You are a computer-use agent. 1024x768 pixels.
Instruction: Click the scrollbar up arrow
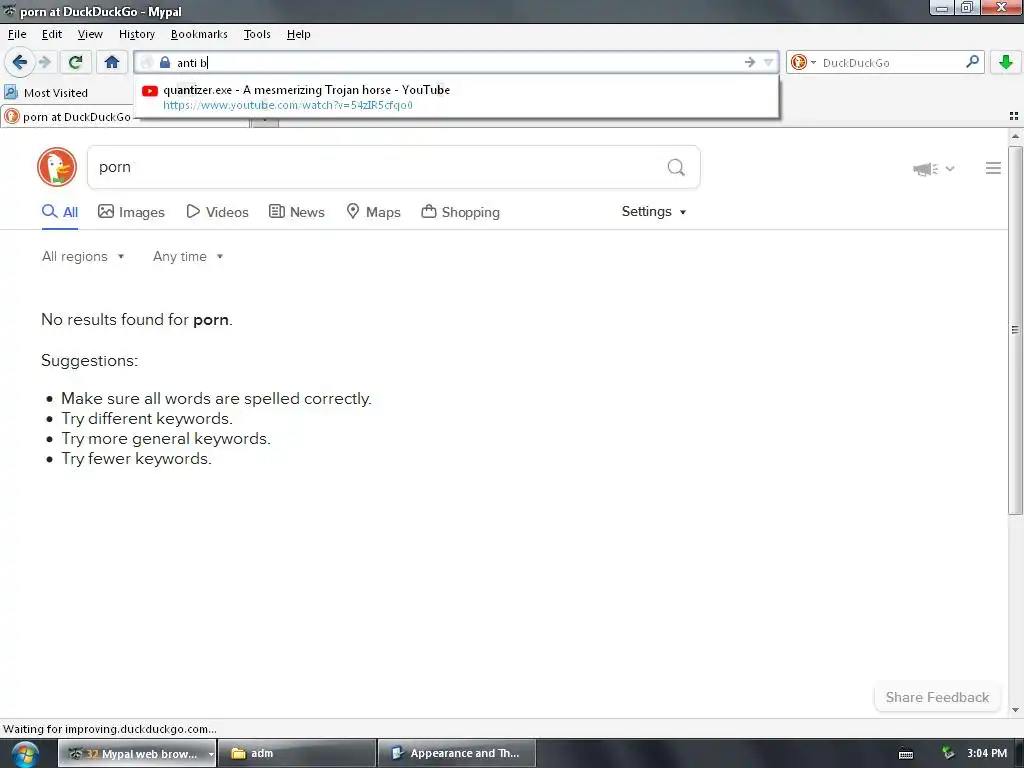[x=1015, y=136]
